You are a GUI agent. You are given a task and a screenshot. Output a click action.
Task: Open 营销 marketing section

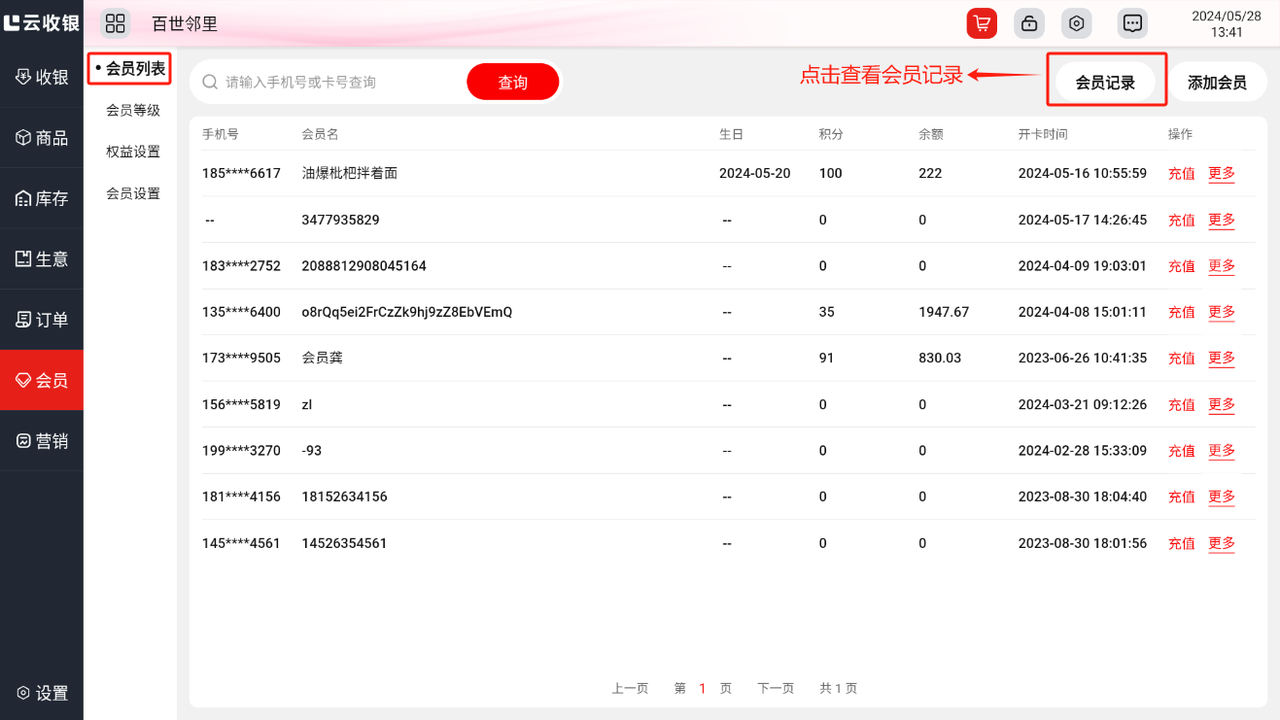(42, 441)
